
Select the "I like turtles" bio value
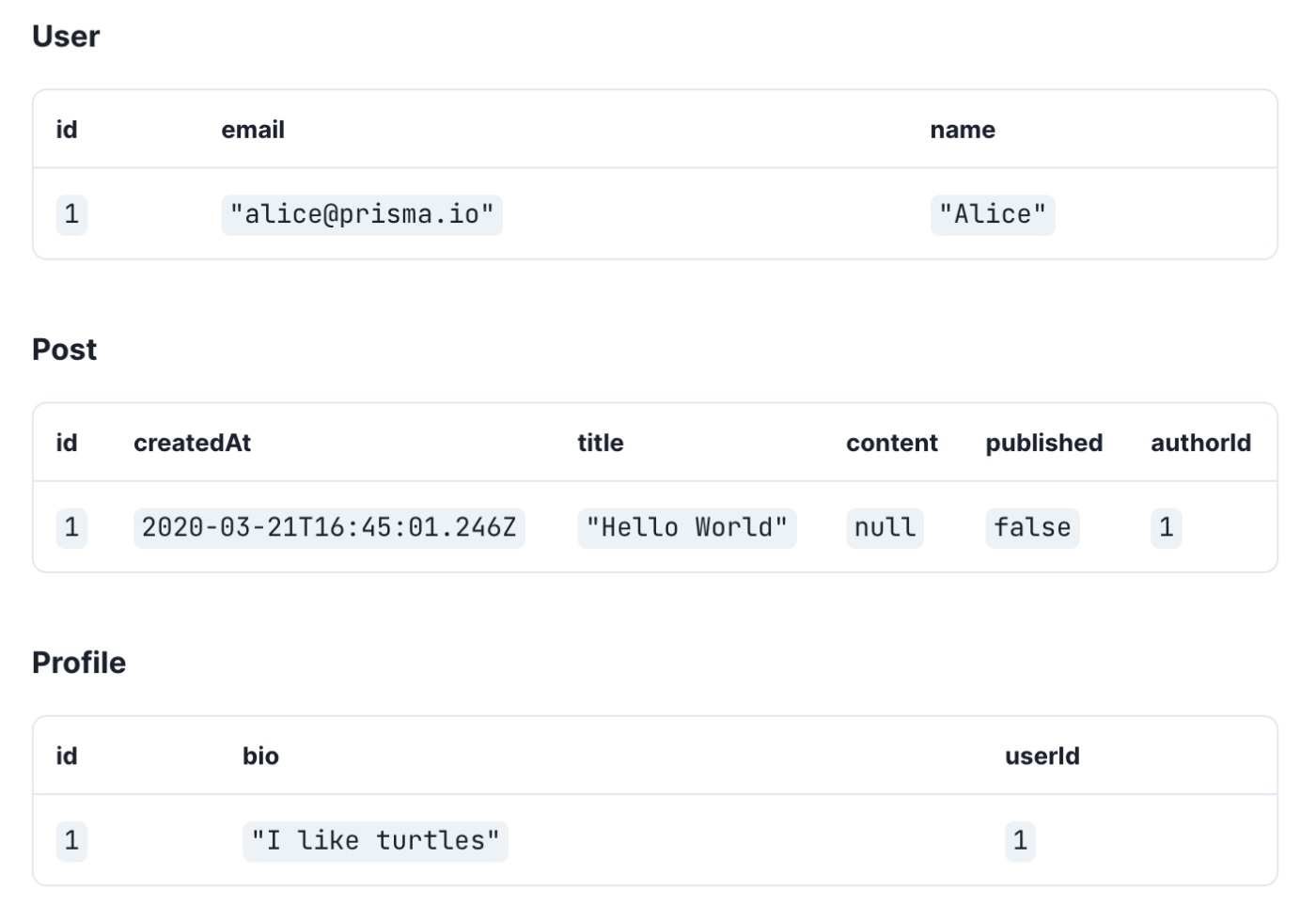click(x=375, y=840)
